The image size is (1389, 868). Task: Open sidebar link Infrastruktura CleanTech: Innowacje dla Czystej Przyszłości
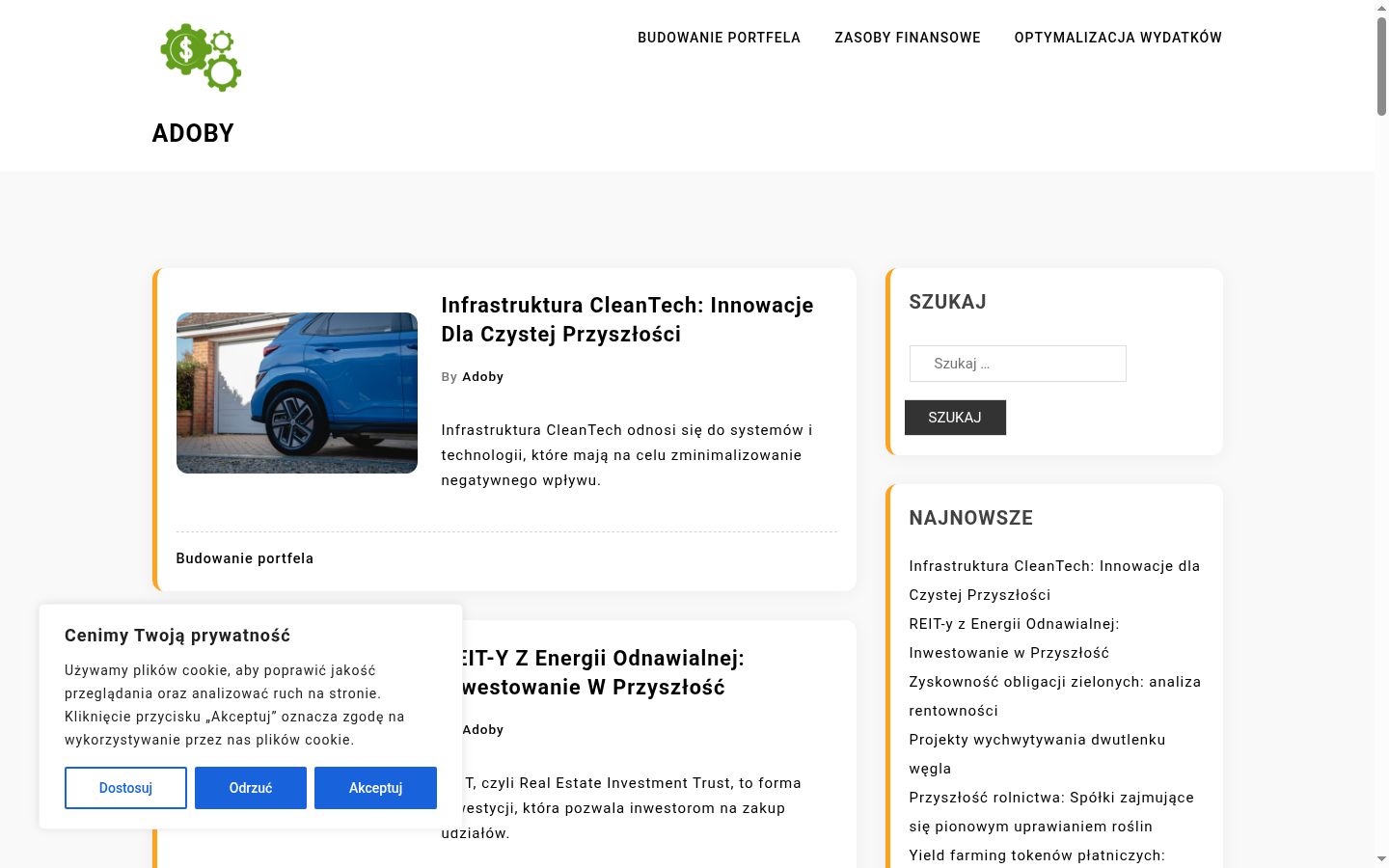[1054, 581]
